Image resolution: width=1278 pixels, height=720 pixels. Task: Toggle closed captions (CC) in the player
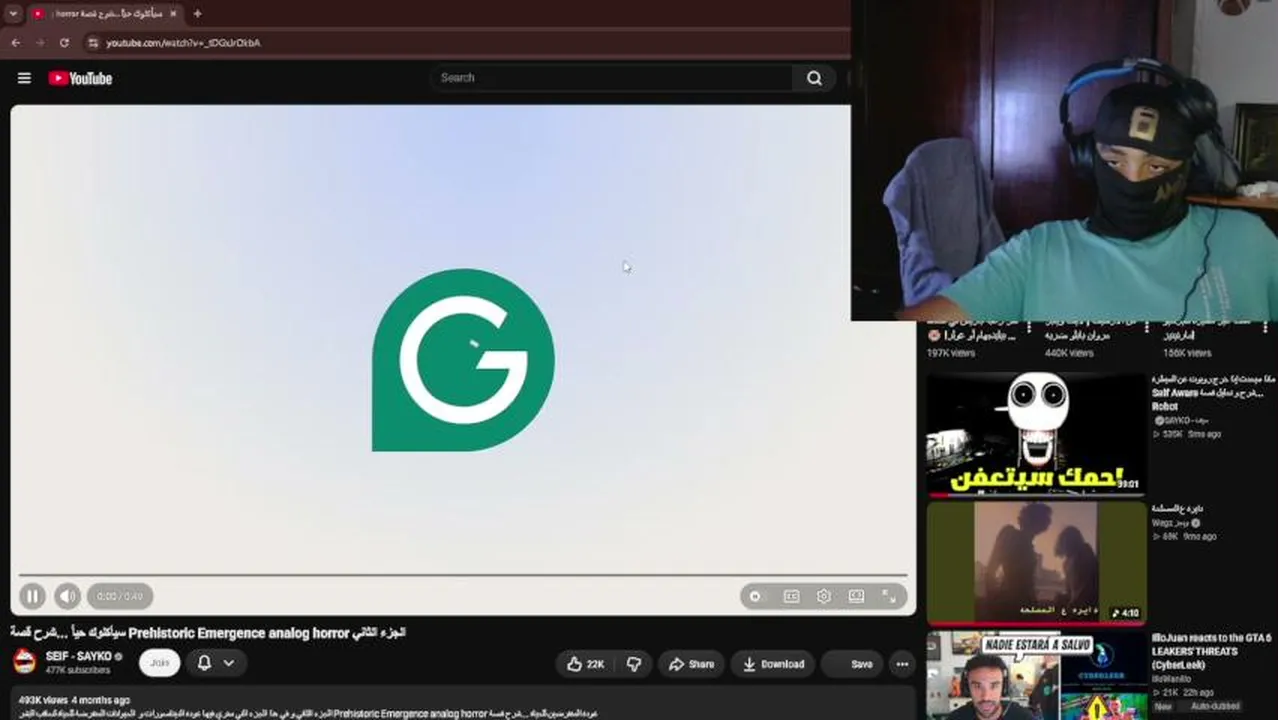point(791,597)
